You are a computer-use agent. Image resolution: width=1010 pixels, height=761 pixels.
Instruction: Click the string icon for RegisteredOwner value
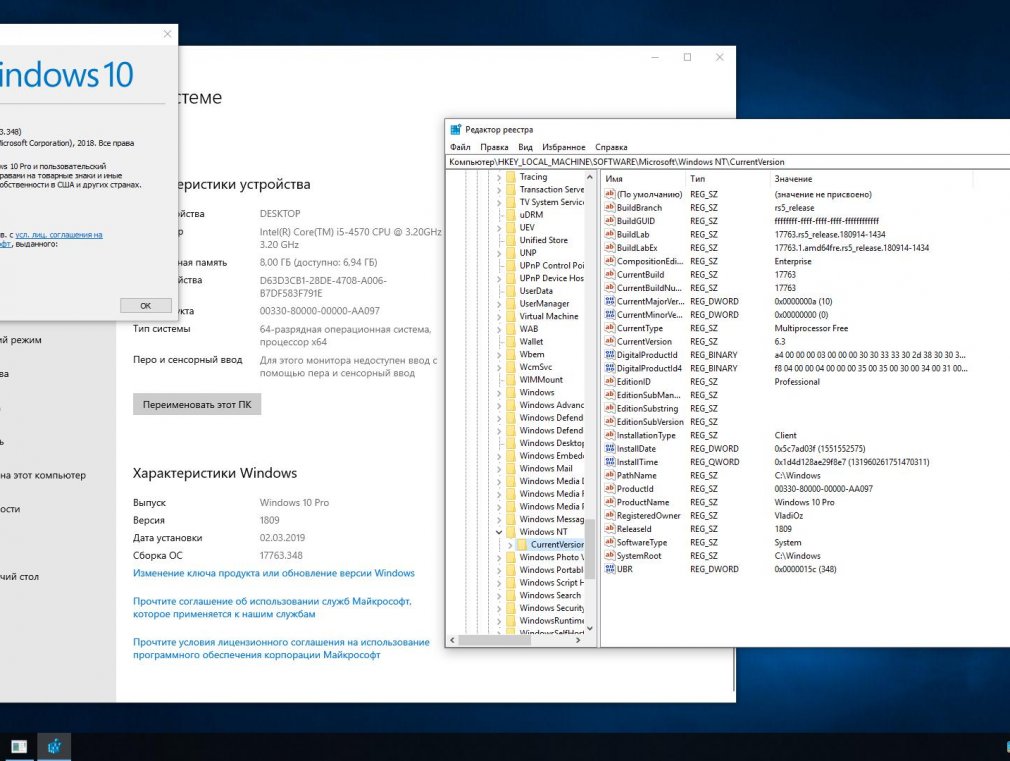click(610, 515)
